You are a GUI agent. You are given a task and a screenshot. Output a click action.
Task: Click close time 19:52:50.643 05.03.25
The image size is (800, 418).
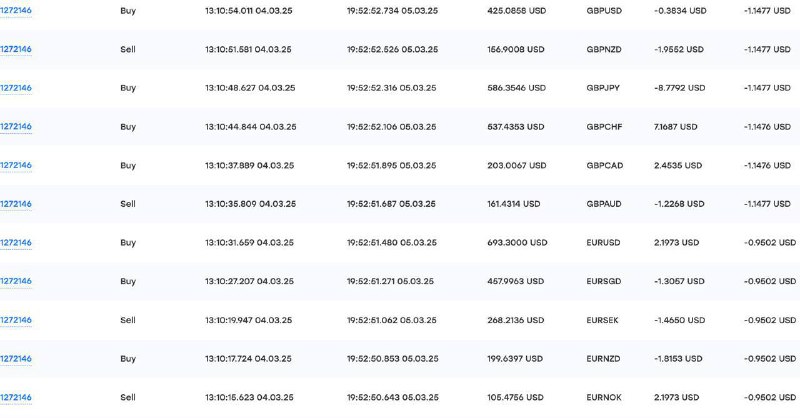pyautogui.click(x=392, y=398)
